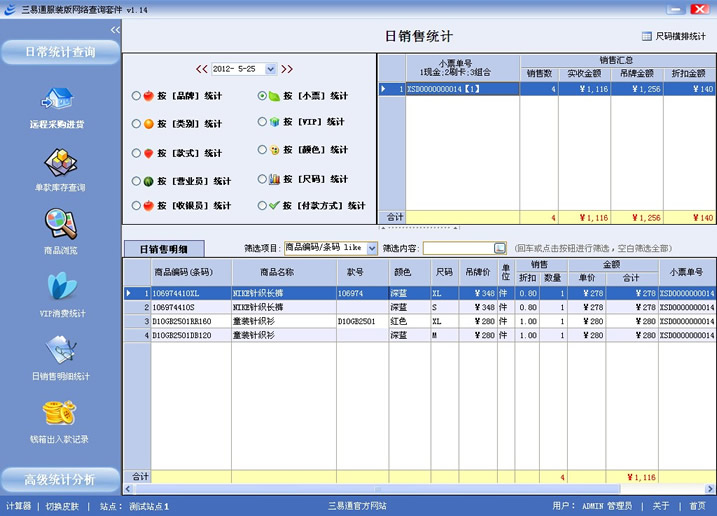
Task: Click the 尺码横排统计 text label
Action: point(680,36)
